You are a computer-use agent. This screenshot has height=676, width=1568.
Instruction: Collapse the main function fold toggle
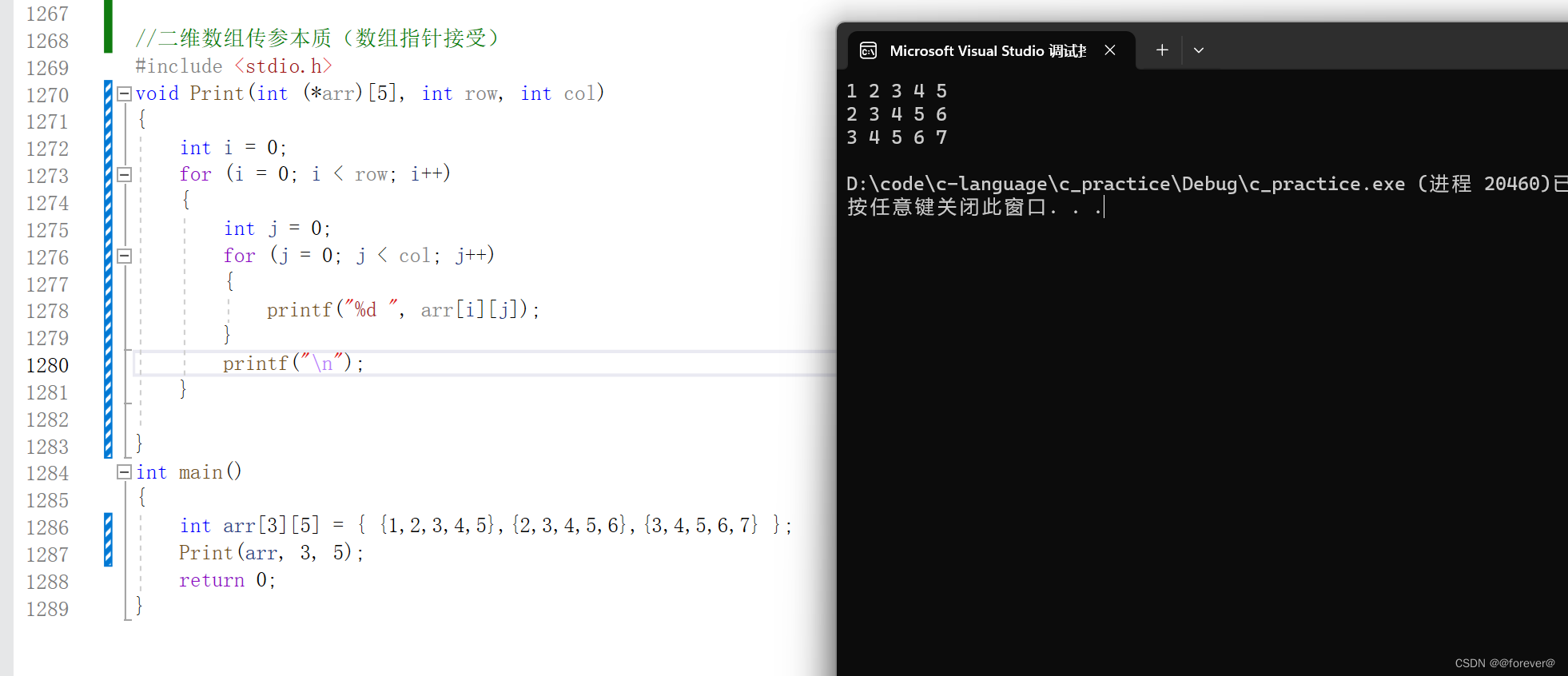click(x=124, y=472)
